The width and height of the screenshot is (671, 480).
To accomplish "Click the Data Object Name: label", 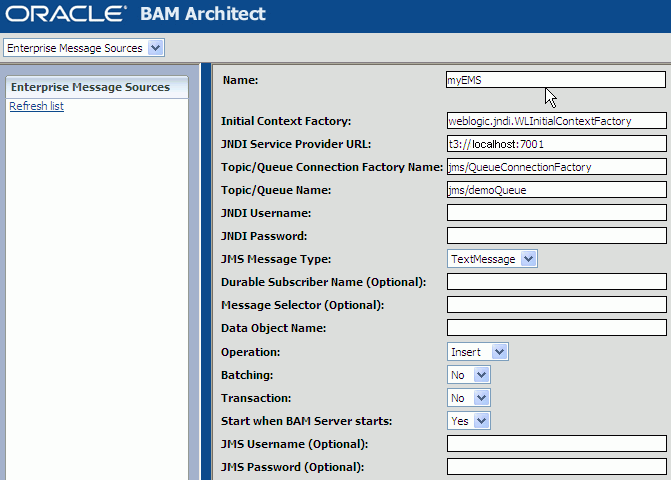I will click(x=273, y=328).
